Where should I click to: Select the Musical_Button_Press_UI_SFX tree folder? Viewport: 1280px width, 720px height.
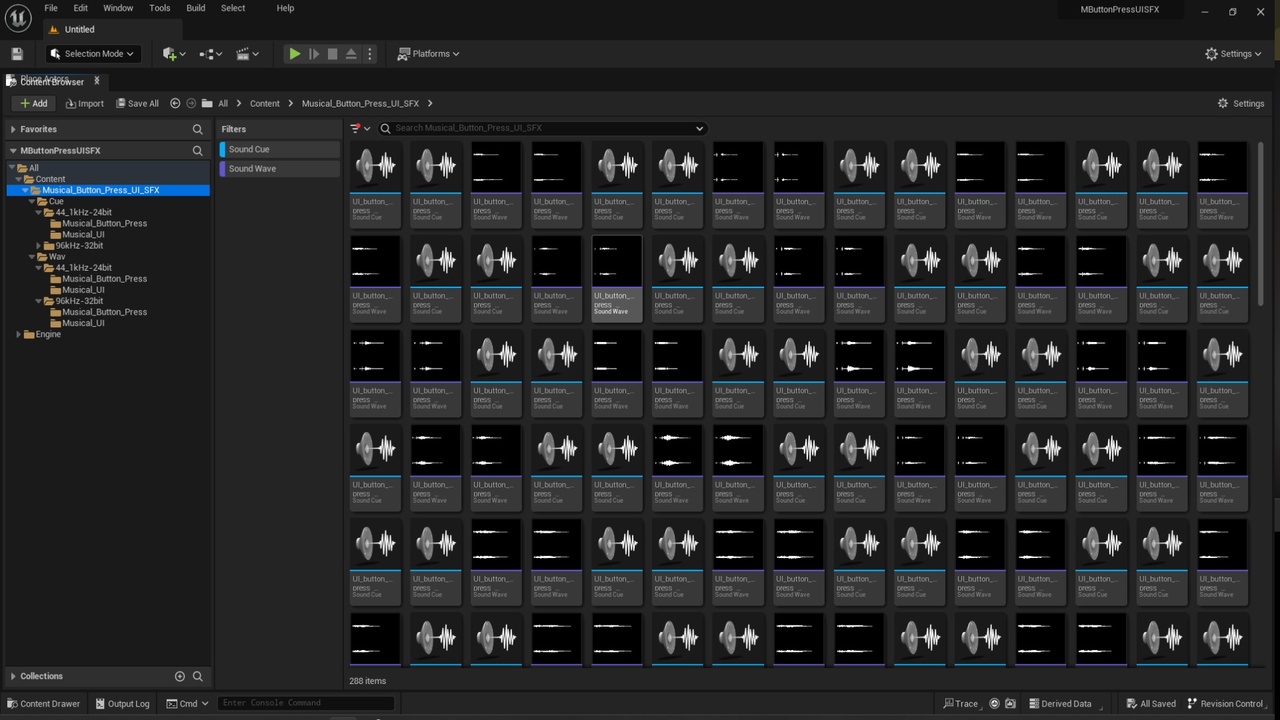click(x=100, y=190)
